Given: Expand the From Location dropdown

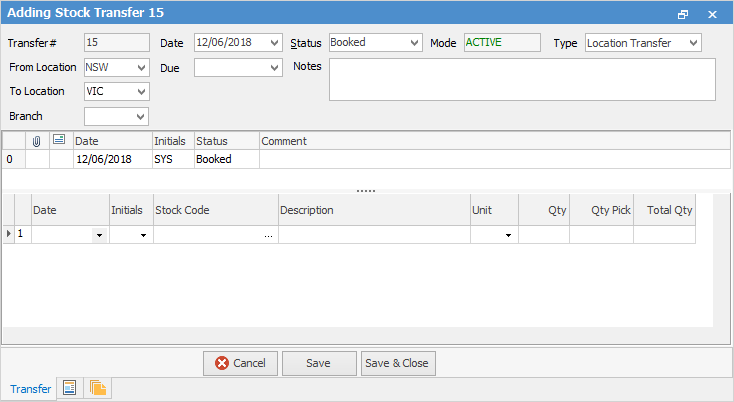Looking at the screenshot, I should pos(140,67).
